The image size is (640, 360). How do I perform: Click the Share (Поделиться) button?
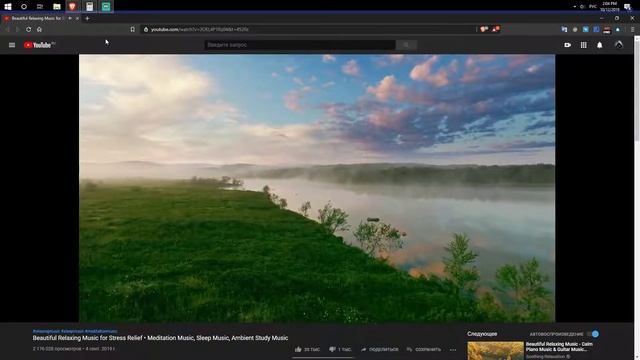coord(380,349)
